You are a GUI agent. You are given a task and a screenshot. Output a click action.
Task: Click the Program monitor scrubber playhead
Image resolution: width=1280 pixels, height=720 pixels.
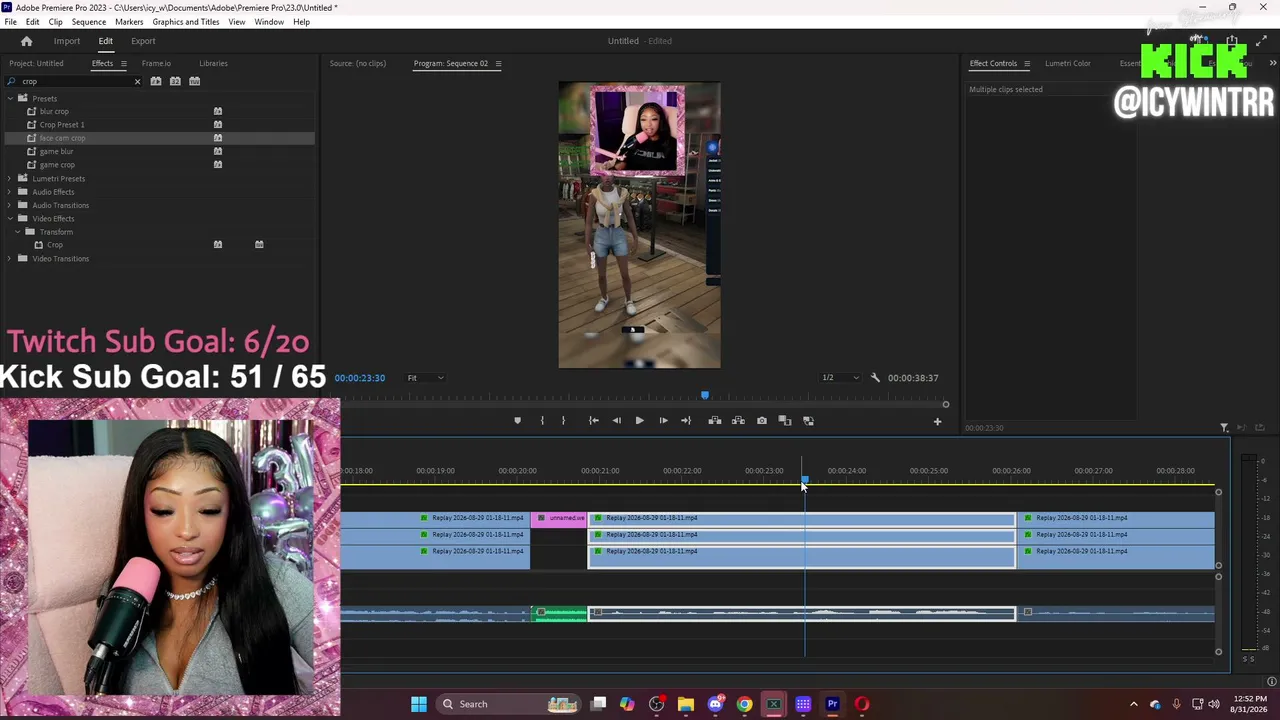click(x=705, y=396)
